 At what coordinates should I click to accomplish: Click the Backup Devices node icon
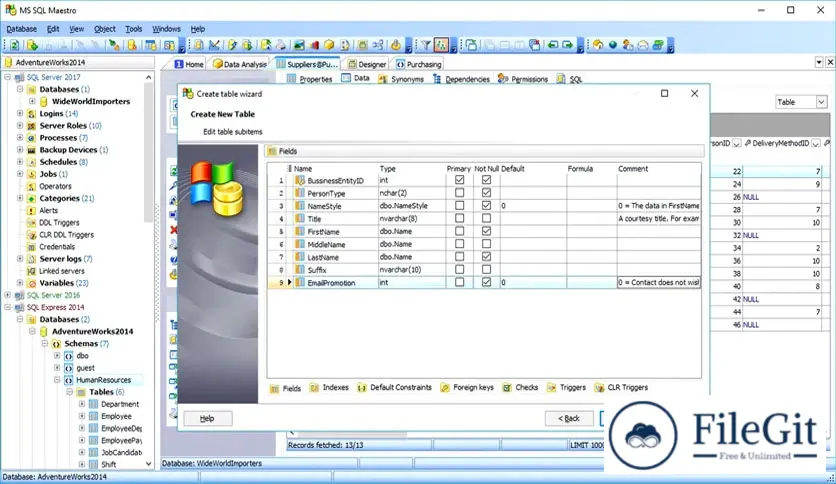[x=31, y=150]
